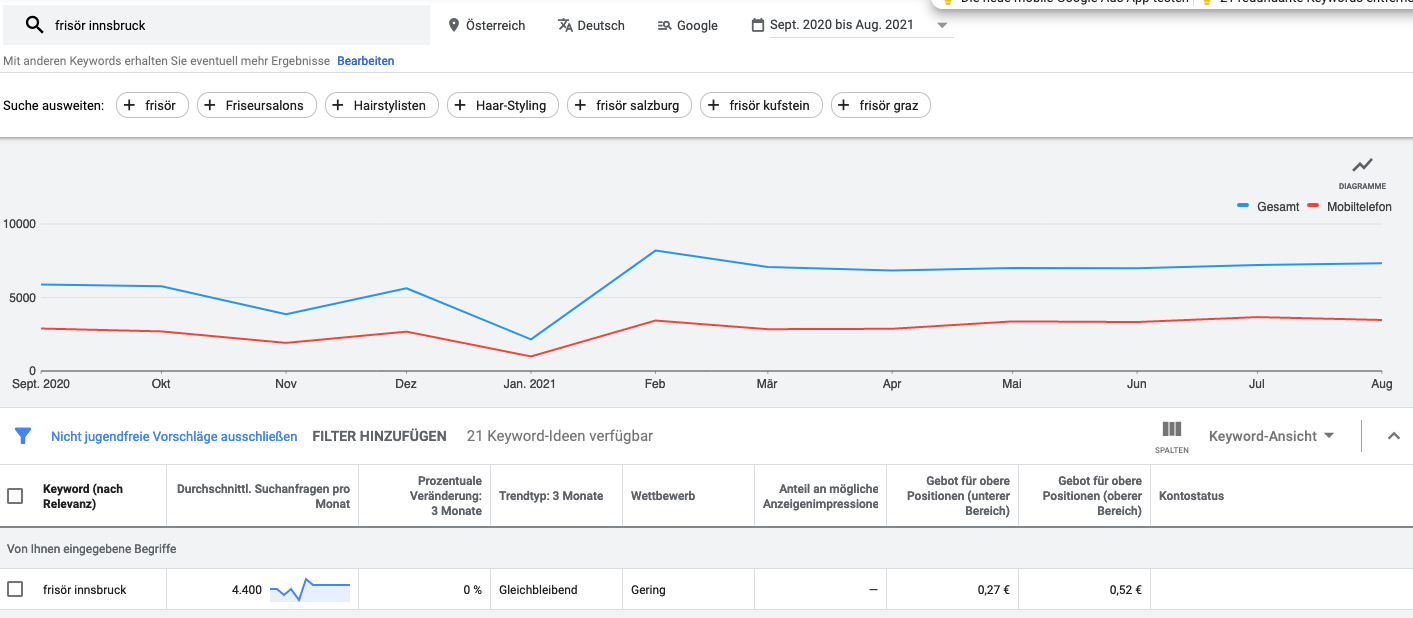1413x618 pixels.
Task: Click the plus icon on frisör chip
Action: tap(129, 105)
